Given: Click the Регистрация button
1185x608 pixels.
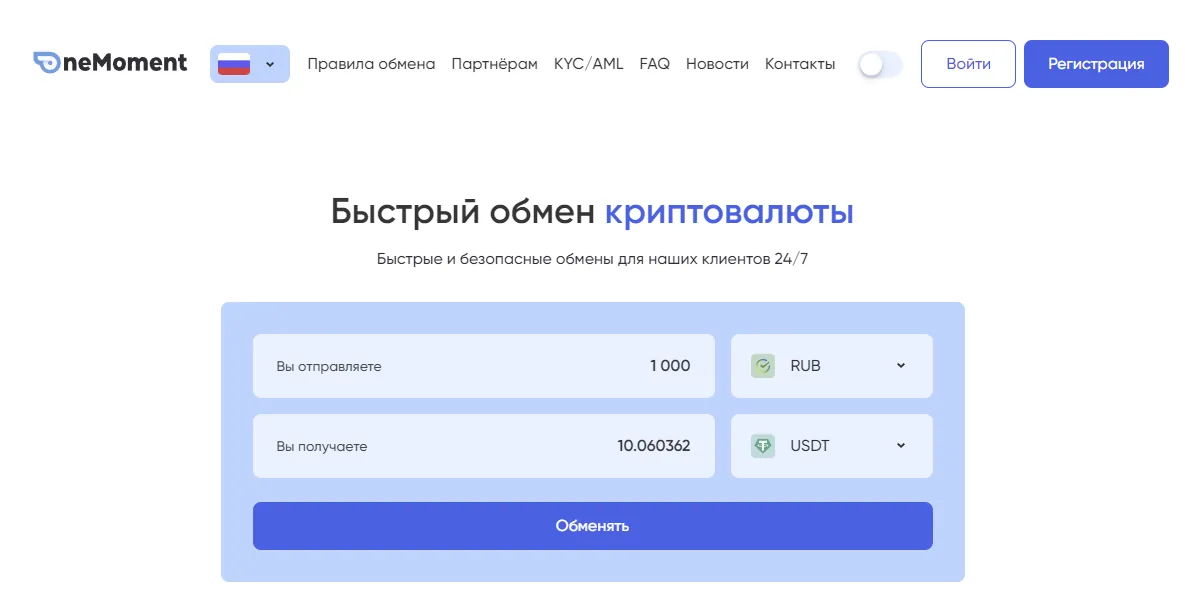Looking at the screenshot, I should pos(1095,64).
